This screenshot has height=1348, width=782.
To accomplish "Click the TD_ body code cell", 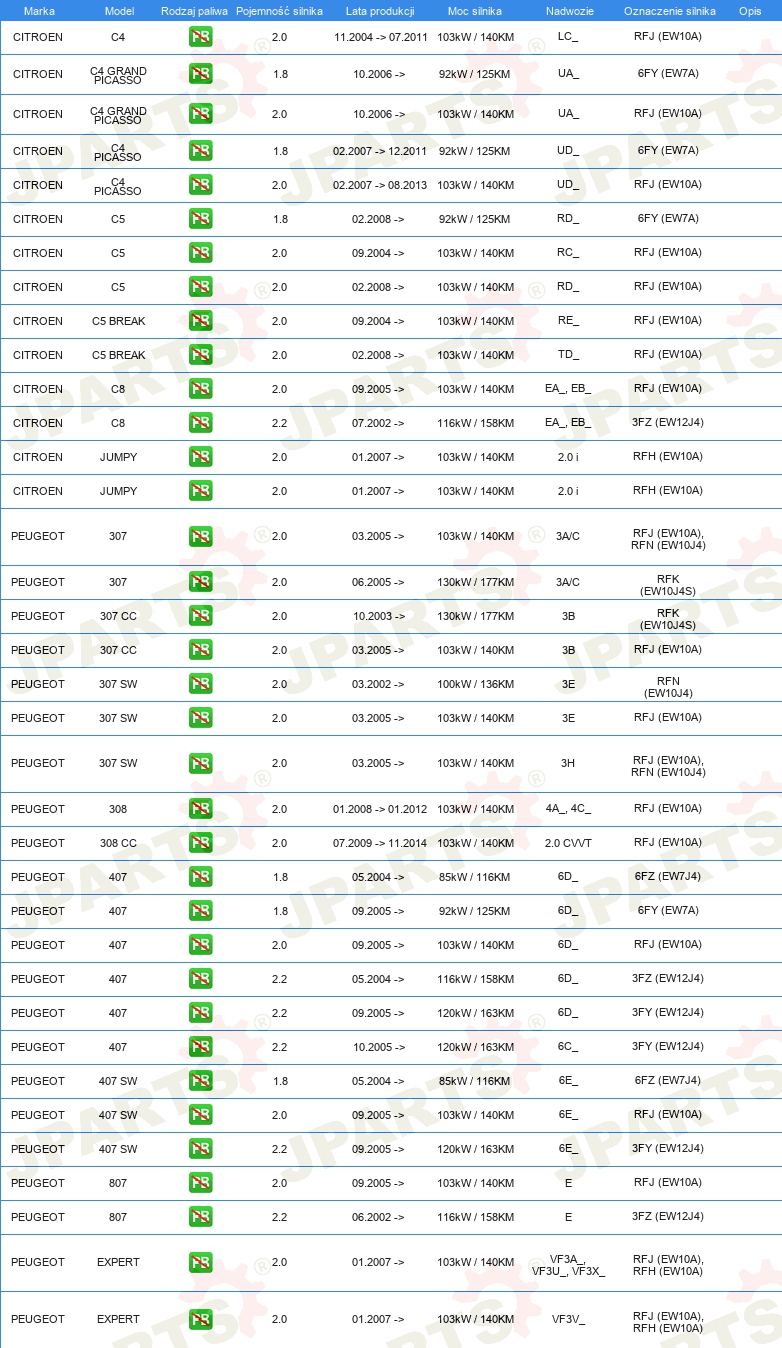I will tap(568, 356).
